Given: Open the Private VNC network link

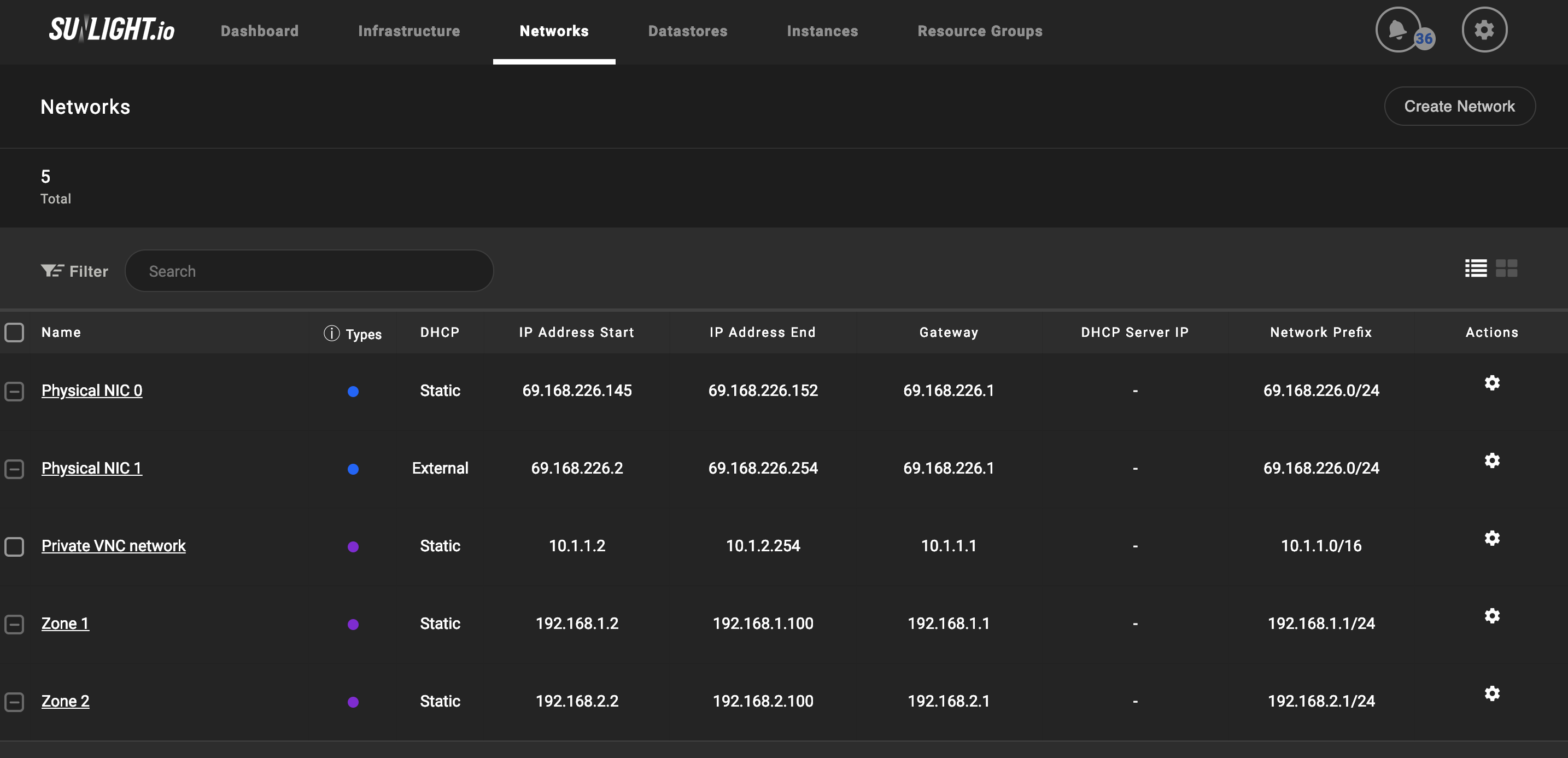Looking at the screenshot, I should [113, 545].
